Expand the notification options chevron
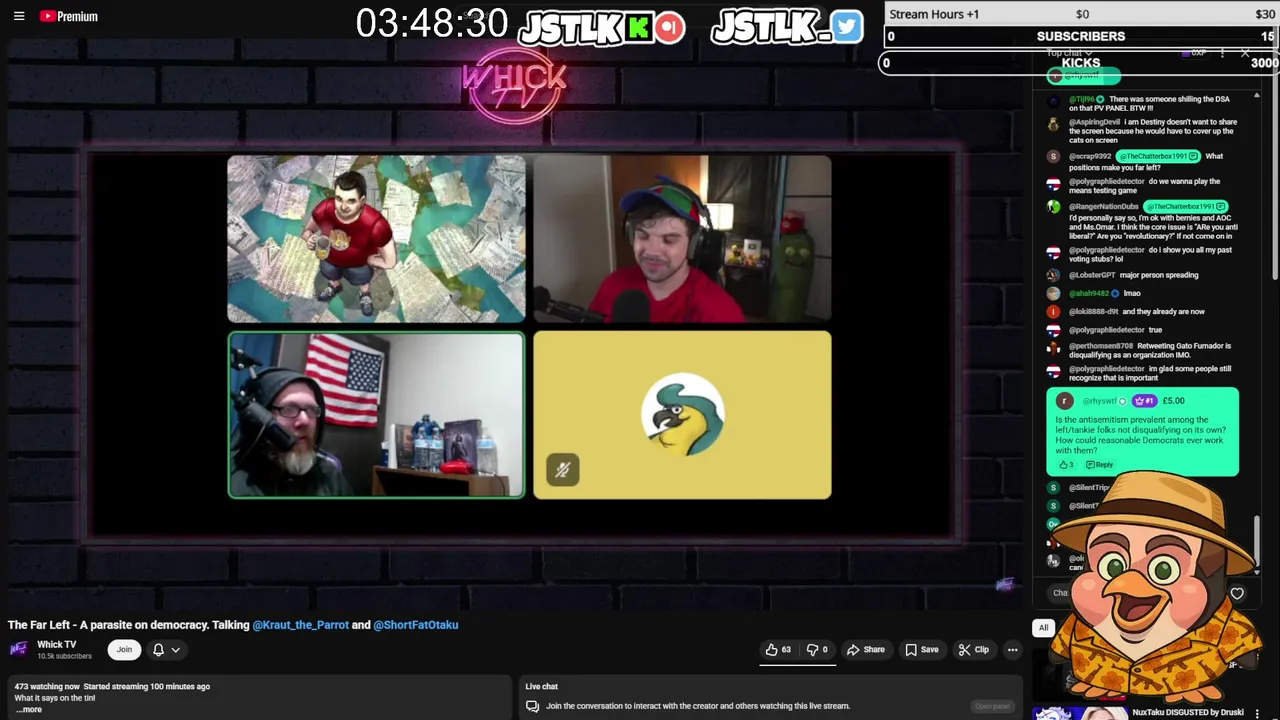Image resolution: width=1280 pixels, height=720 pixels. [x=175, y=650]
